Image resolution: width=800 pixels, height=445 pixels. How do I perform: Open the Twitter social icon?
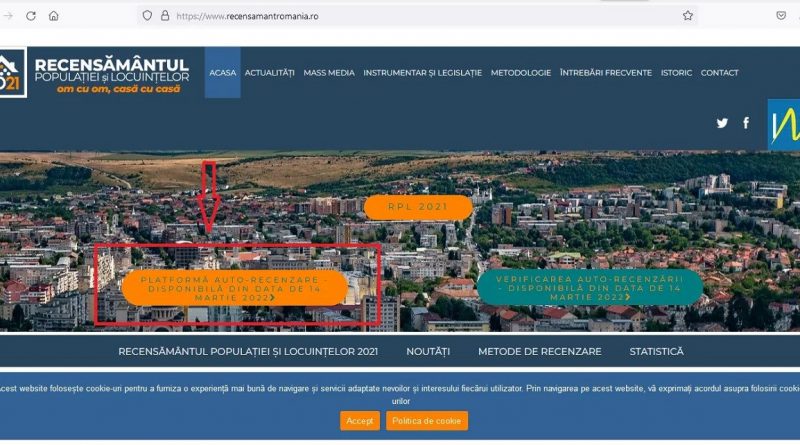722,123
